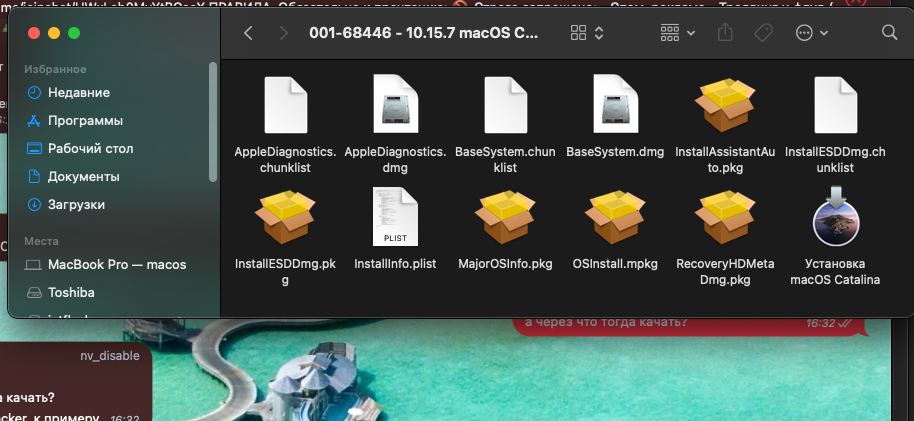Select the InstallESDDmg.pkg package icon
The height and width of the screenshot is (421, 914).
[x=285, y=217]
